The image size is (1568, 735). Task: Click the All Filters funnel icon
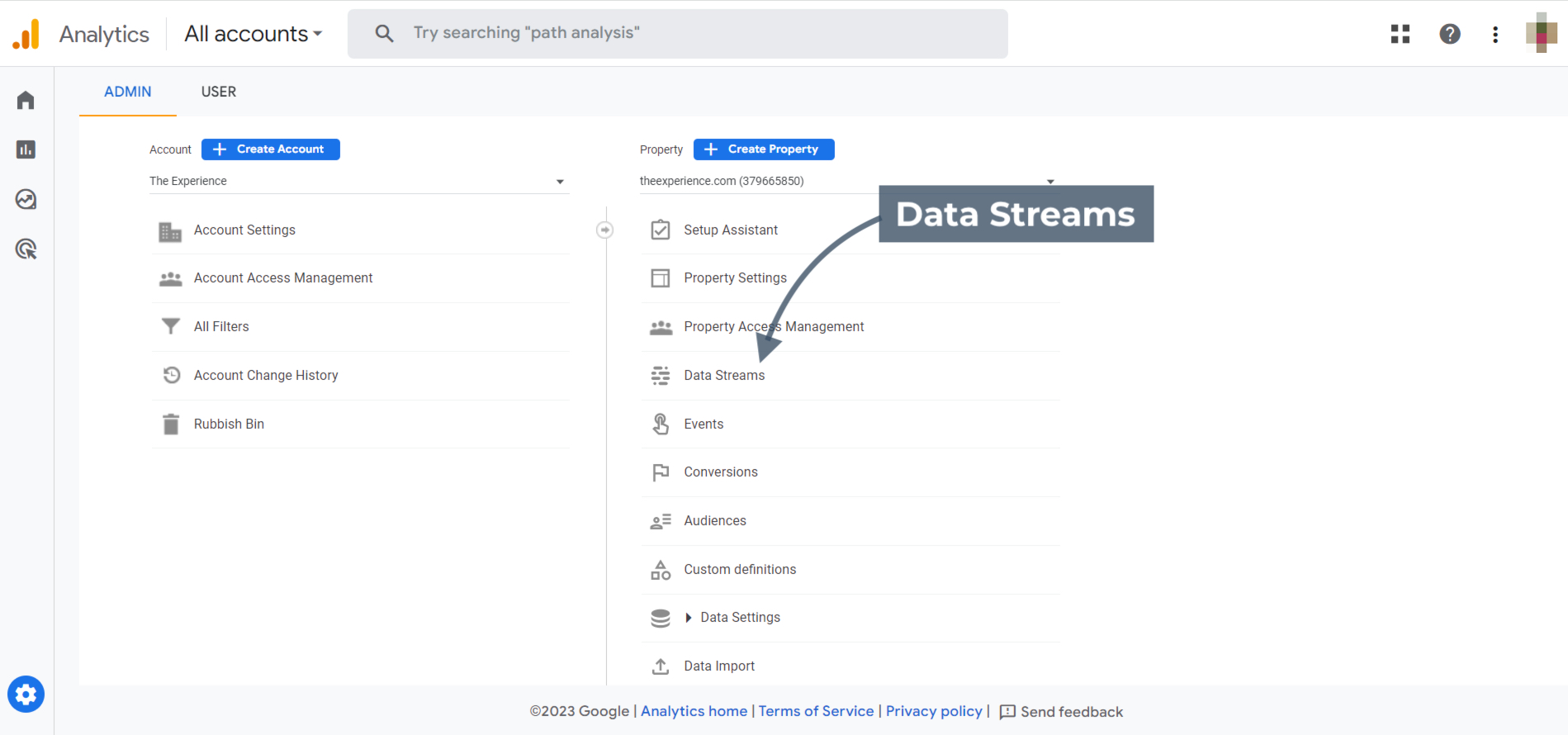tap(170, 327)
